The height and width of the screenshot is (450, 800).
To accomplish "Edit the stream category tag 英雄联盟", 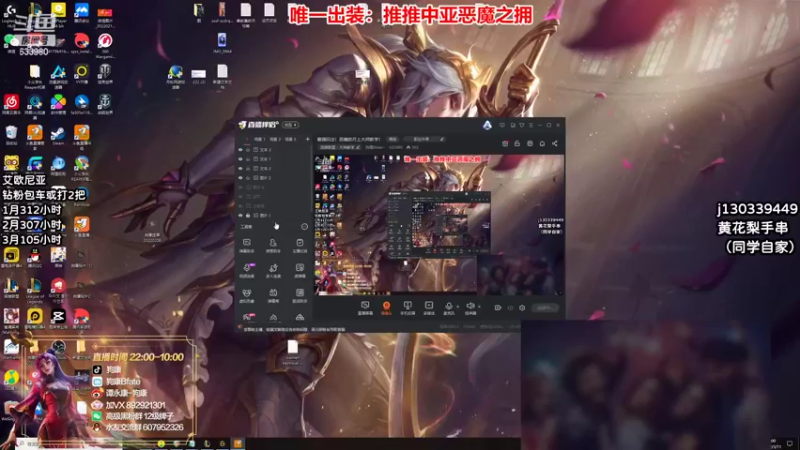I will coord(340,147).
